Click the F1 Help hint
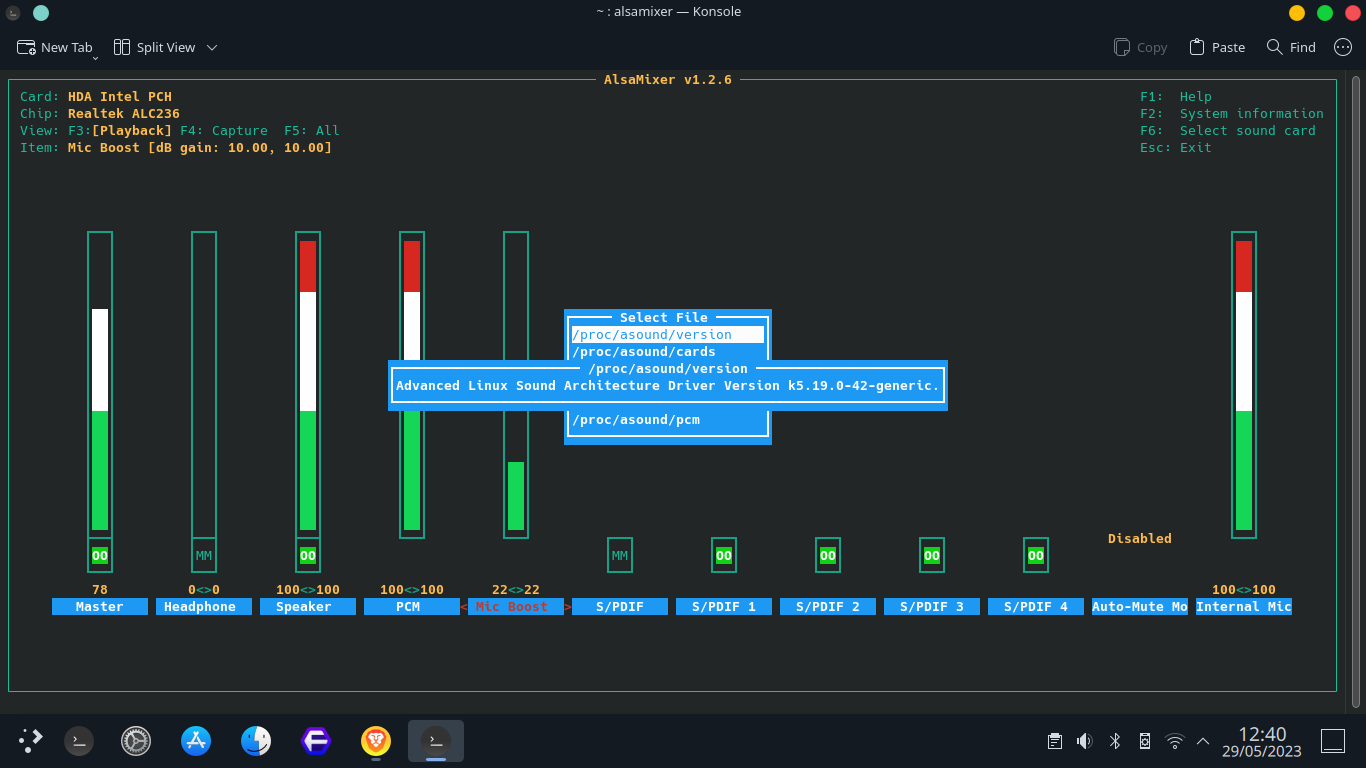The height and width of the screenshot is (768, 1366). coord(1176,97)
